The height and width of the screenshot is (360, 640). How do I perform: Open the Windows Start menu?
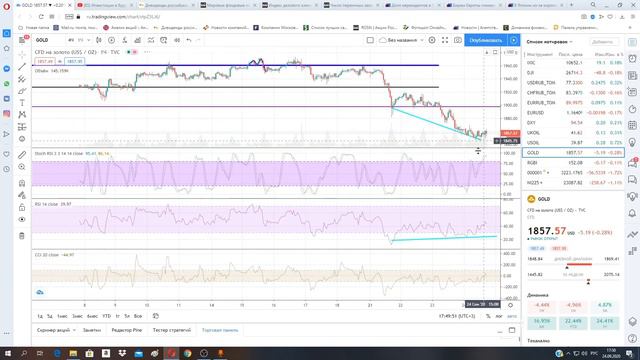(x=7, y=353)
